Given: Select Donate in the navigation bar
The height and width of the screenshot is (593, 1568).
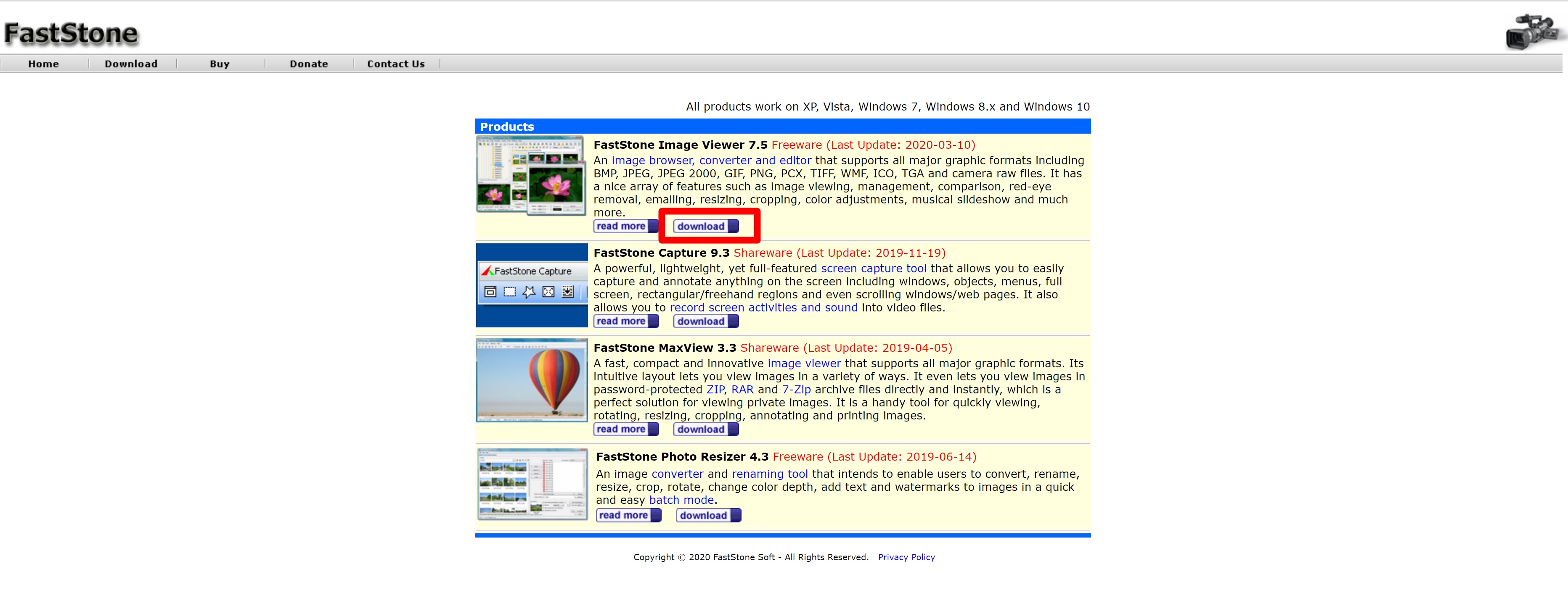Looking at the screenshot, I should [x=309, y=64].
